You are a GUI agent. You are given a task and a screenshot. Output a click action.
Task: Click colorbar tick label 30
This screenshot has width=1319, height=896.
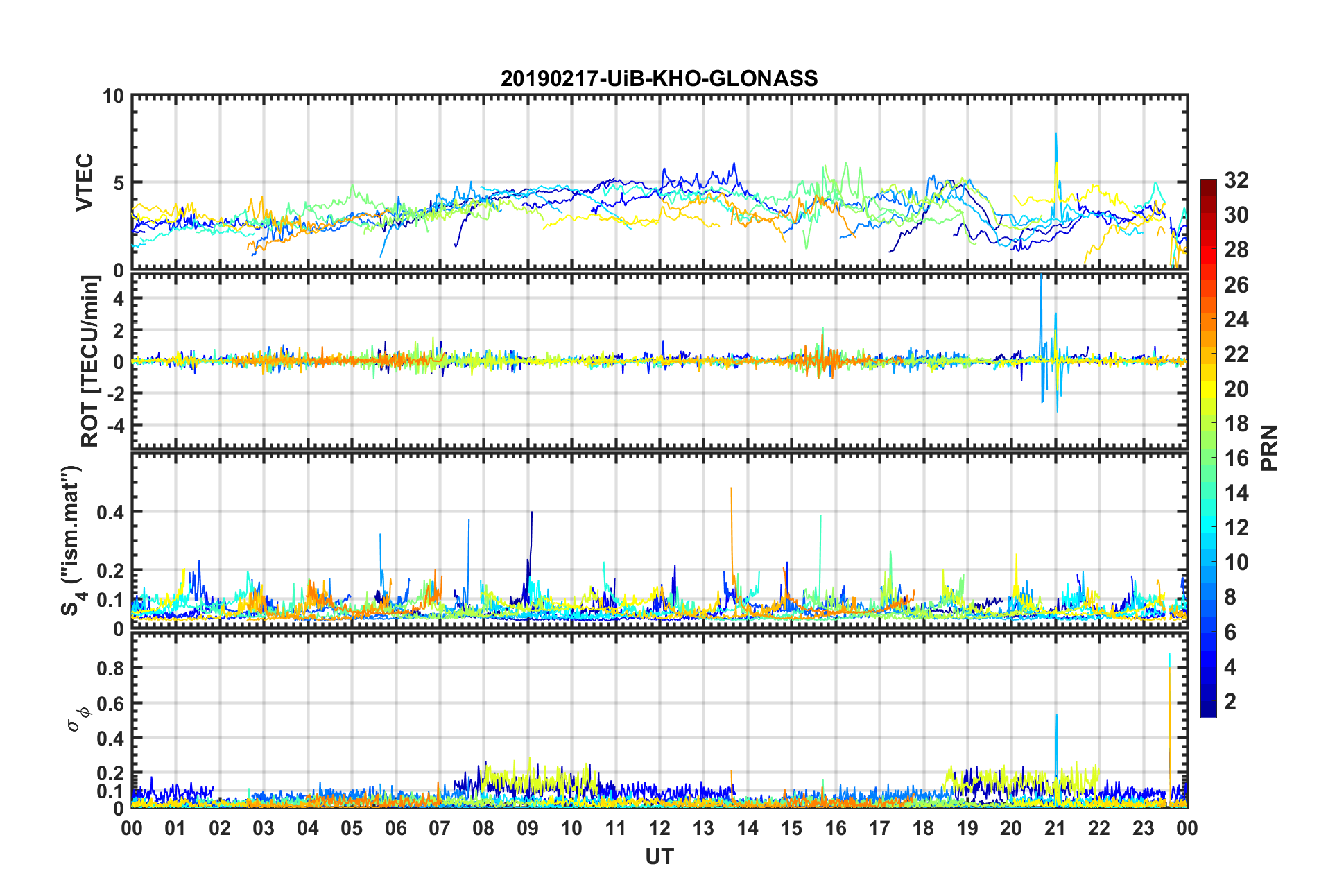point(1236,215)
